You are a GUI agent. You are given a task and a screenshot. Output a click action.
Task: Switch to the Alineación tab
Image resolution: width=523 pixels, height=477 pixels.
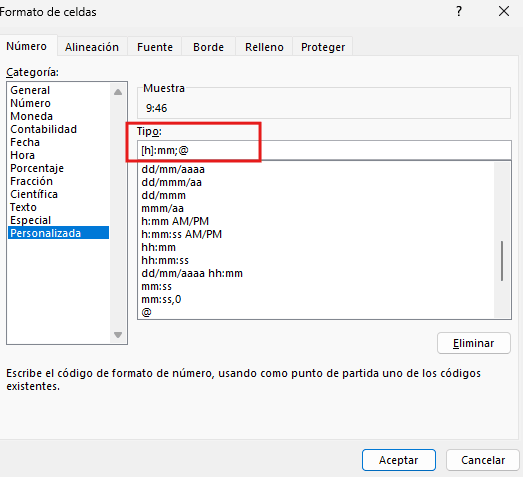coord(92,47)
